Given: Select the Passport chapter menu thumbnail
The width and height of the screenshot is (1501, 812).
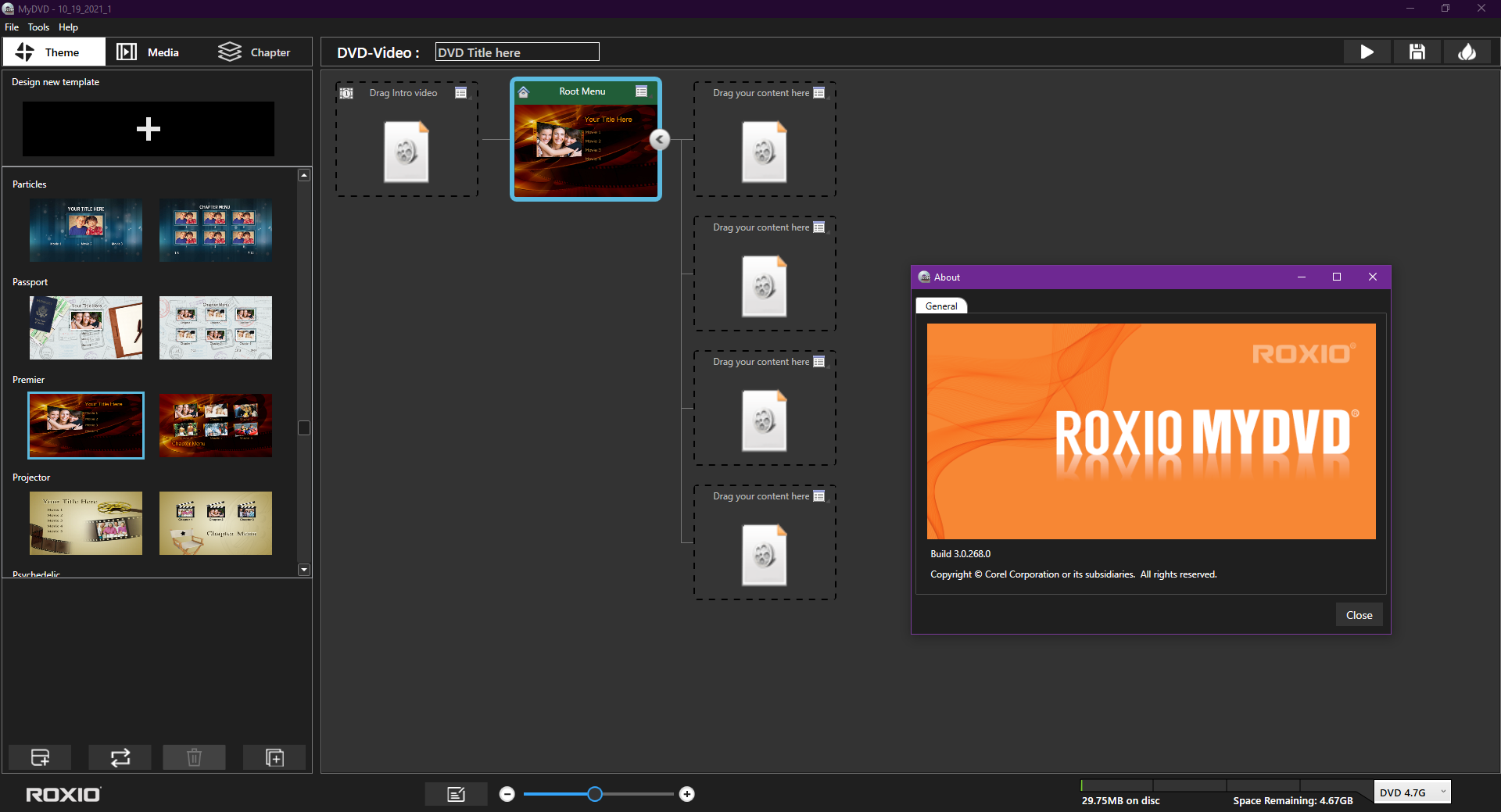Looking at the screenshot, I should click(x=216, y=327).
